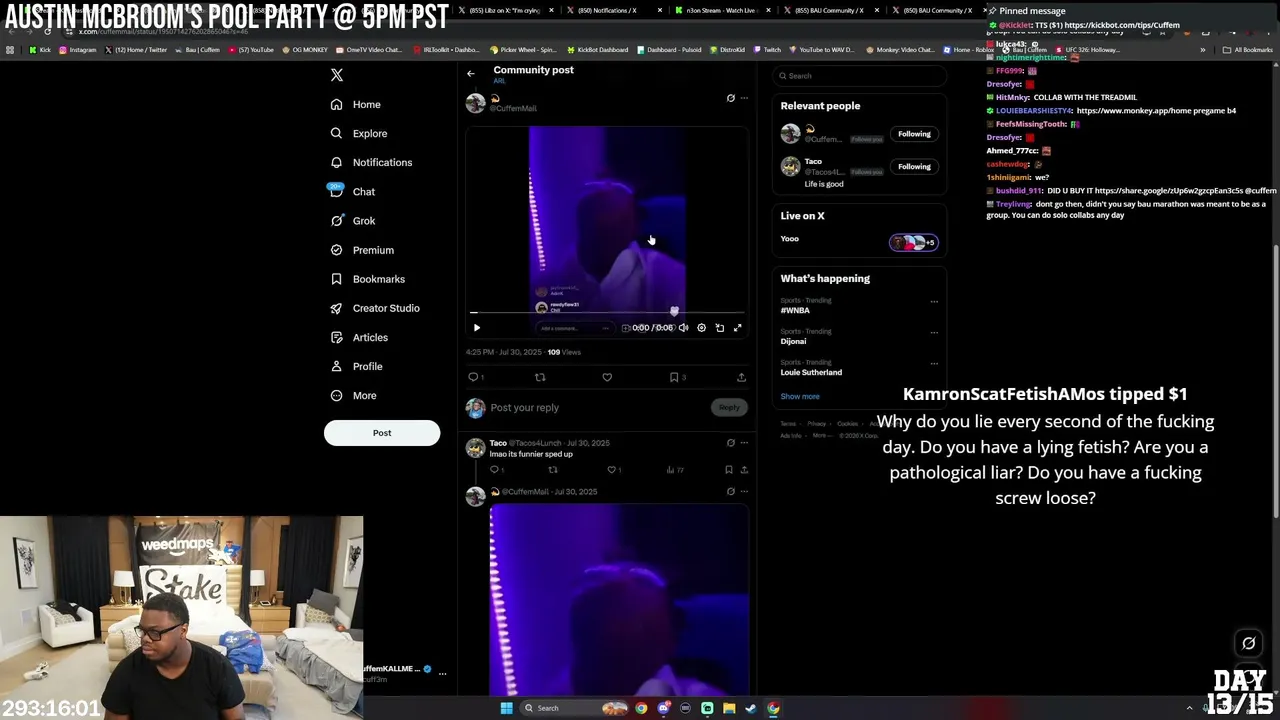This screenshot has height=720, width=1280.
Task: Go back using the Community post arrow
Action: 471,73
